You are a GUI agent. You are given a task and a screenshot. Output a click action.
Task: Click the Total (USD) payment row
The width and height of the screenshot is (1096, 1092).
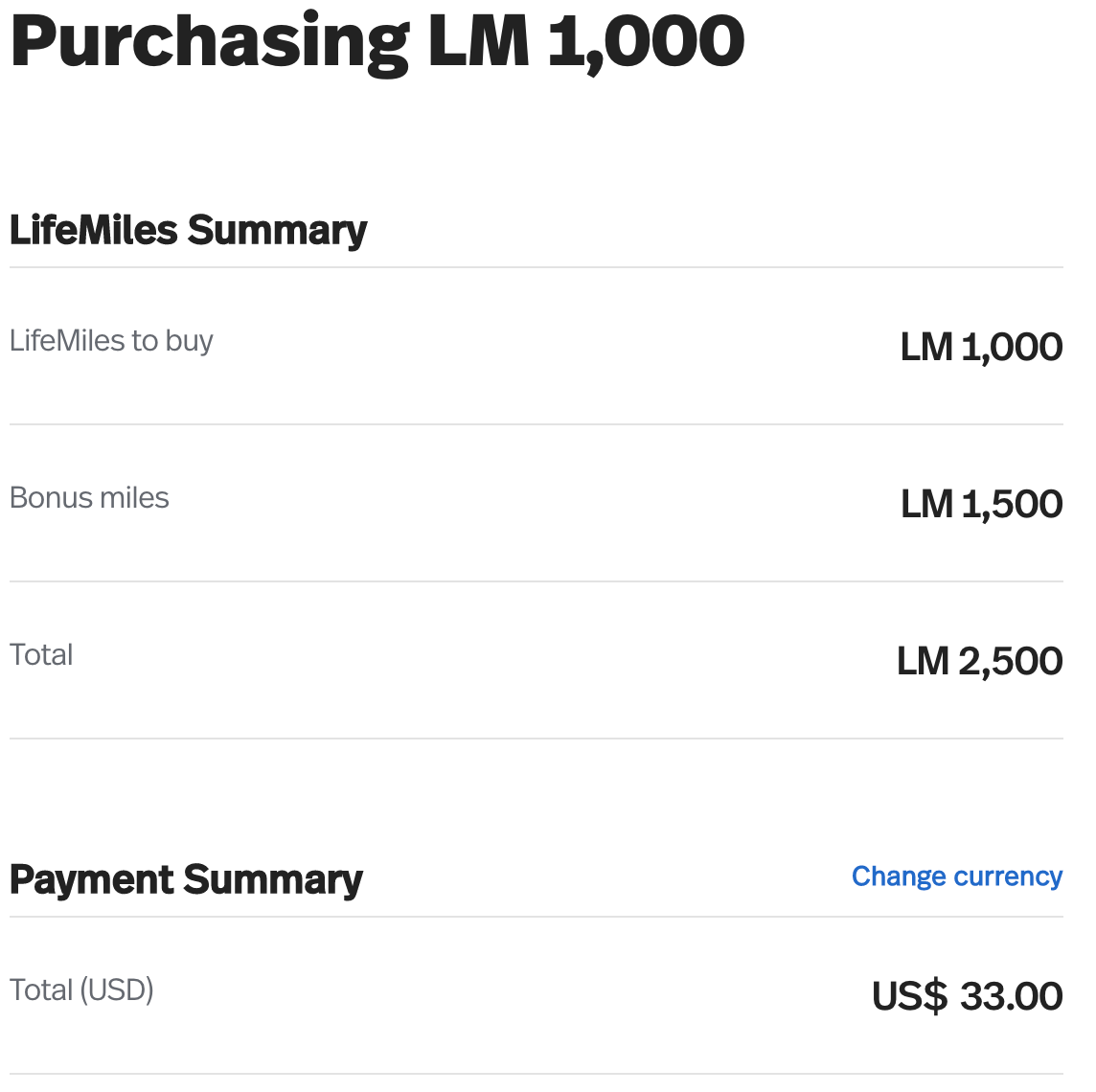click(537, 992)
